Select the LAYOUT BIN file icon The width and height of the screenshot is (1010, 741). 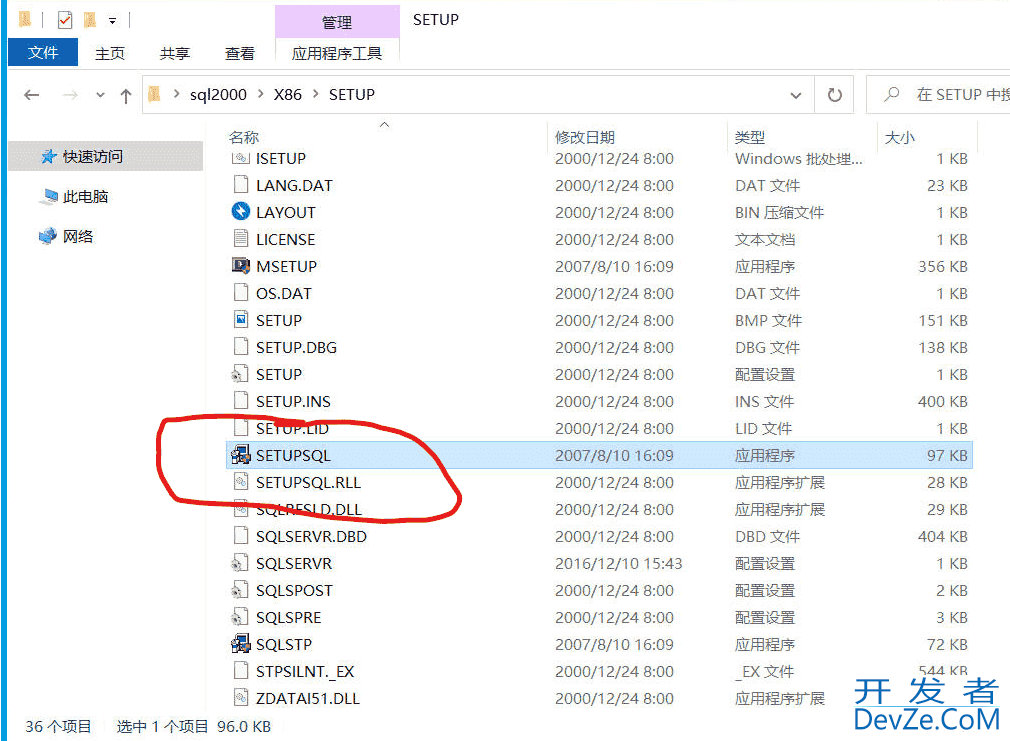pos(240,211)
